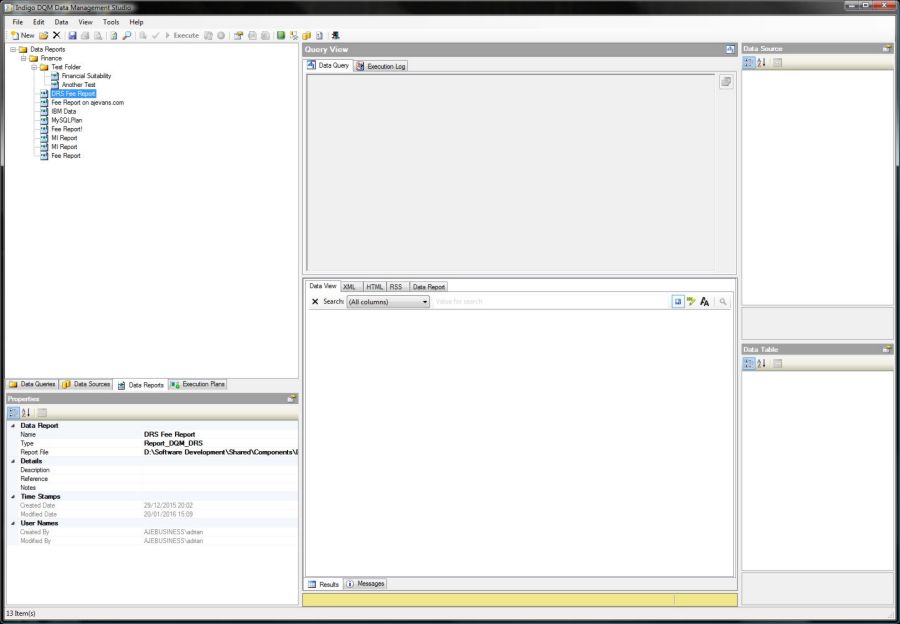
Task: Switch to the Data Sources tab
Action: point(86,384)
